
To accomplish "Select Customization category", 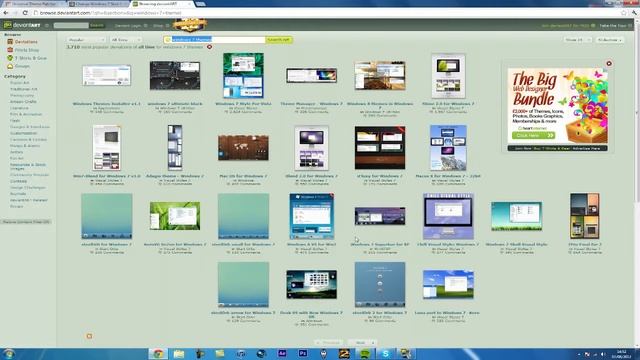I will coord(24,133).
